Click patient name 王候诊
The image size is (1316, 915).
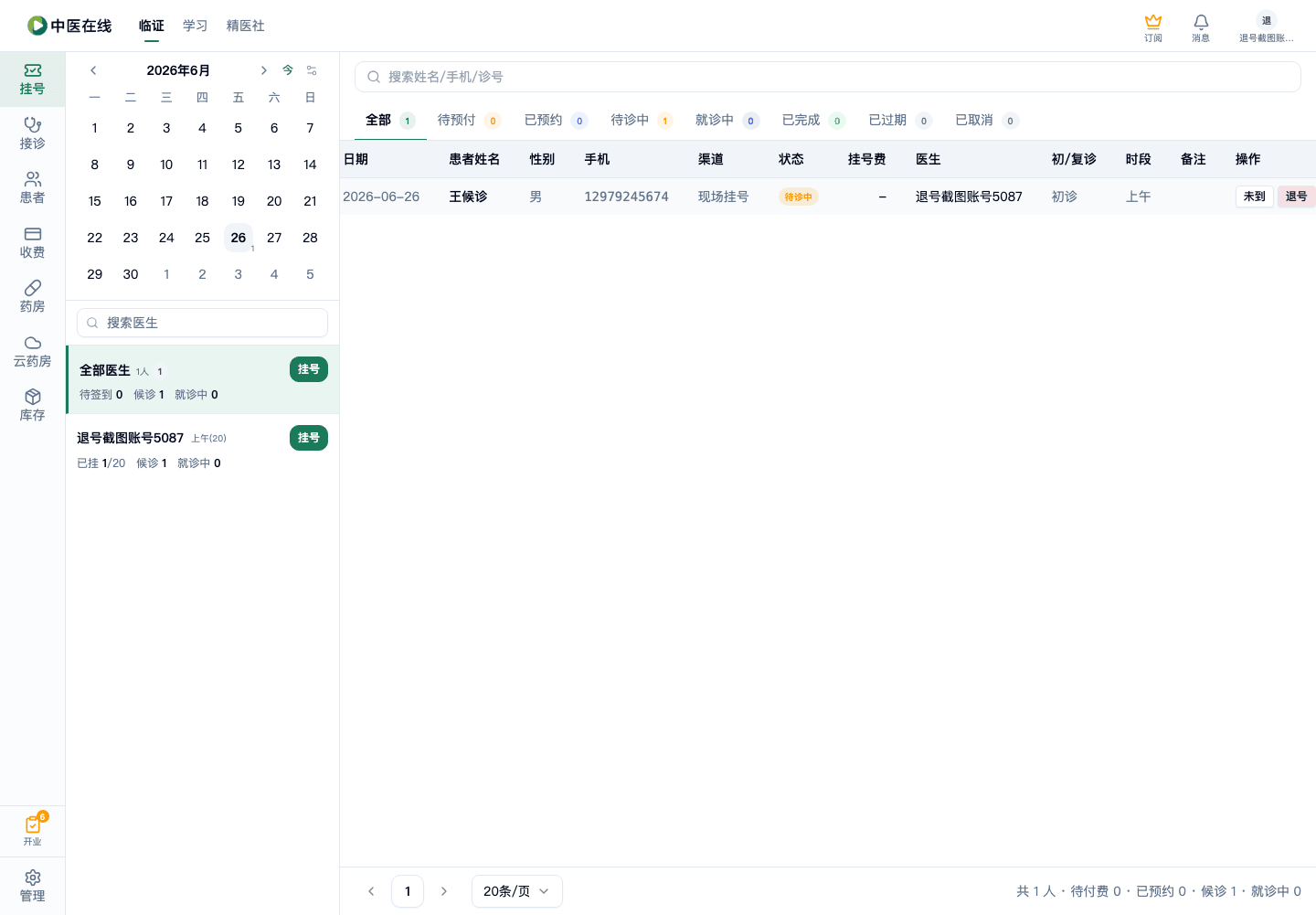coord(468,197)
